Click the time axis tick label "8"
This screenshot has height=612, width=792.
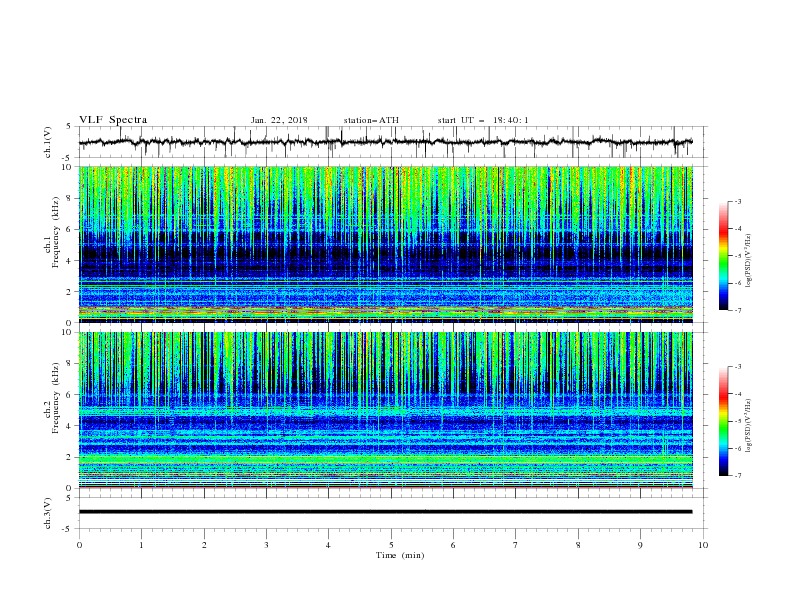[x=578, y=545]
